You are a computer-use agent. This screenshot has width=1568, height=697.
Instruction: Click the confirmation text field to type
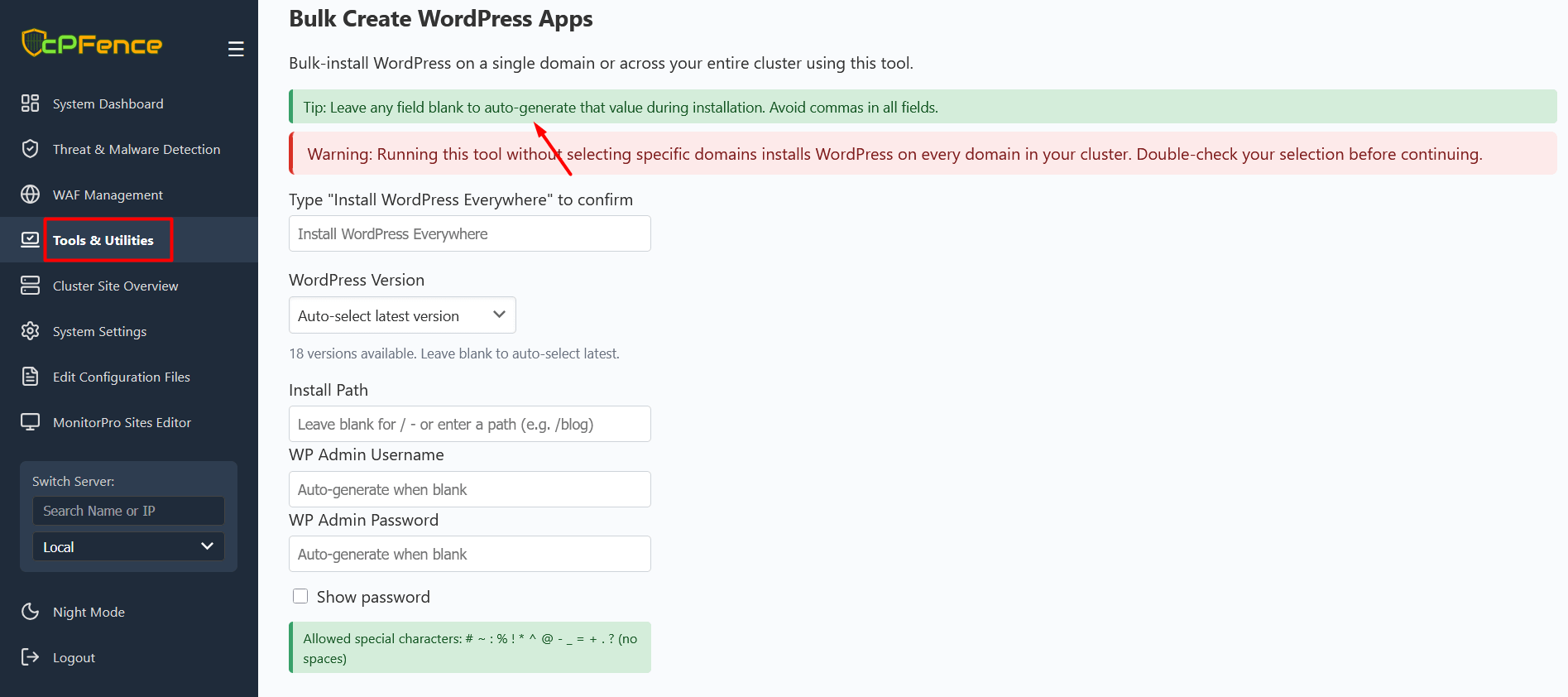pos(469,233)
